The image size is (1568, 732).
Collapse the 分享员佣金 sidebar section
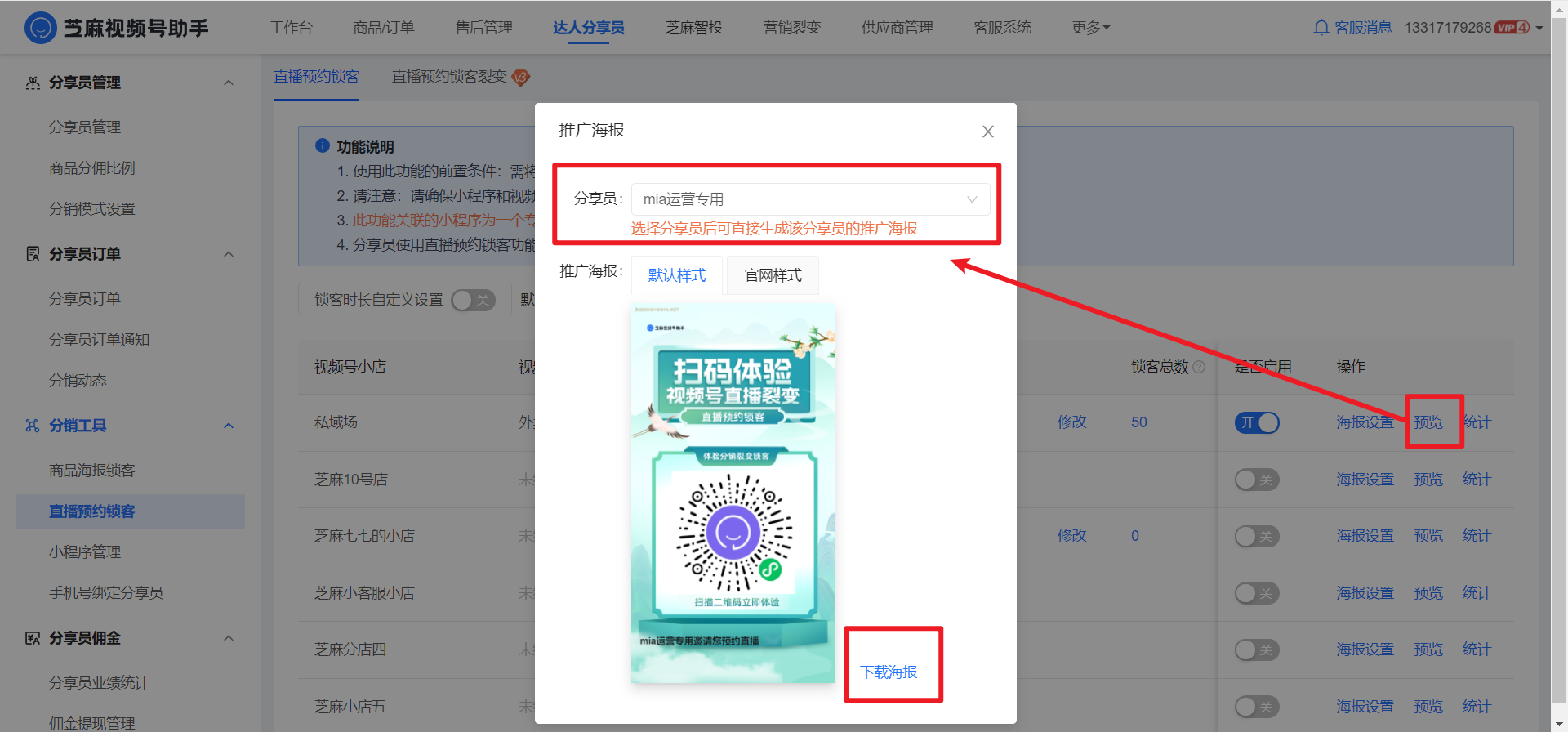click(x=229, y=638)
